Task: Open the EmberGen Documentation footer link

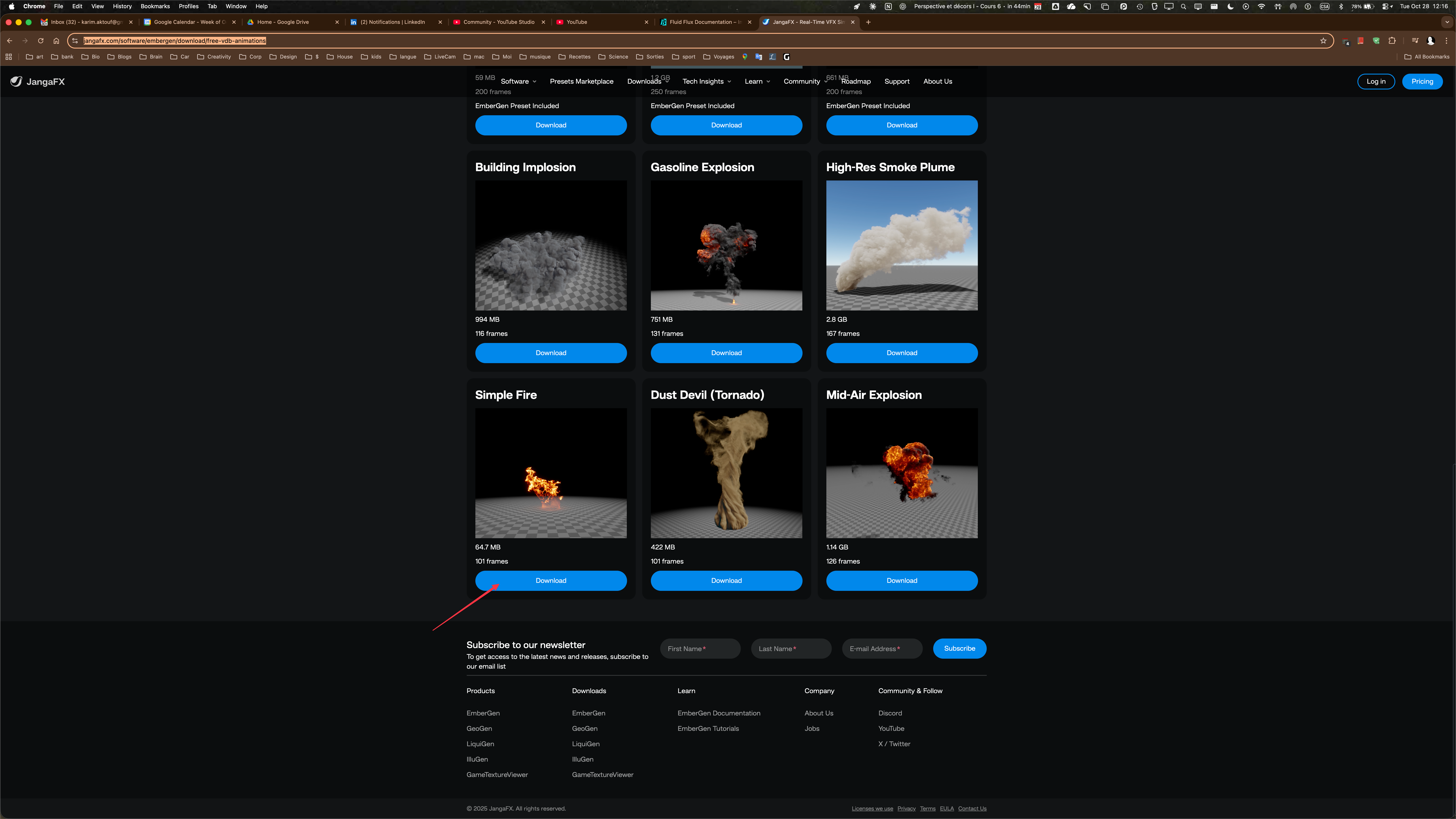Action: click(x=719, y=713)
